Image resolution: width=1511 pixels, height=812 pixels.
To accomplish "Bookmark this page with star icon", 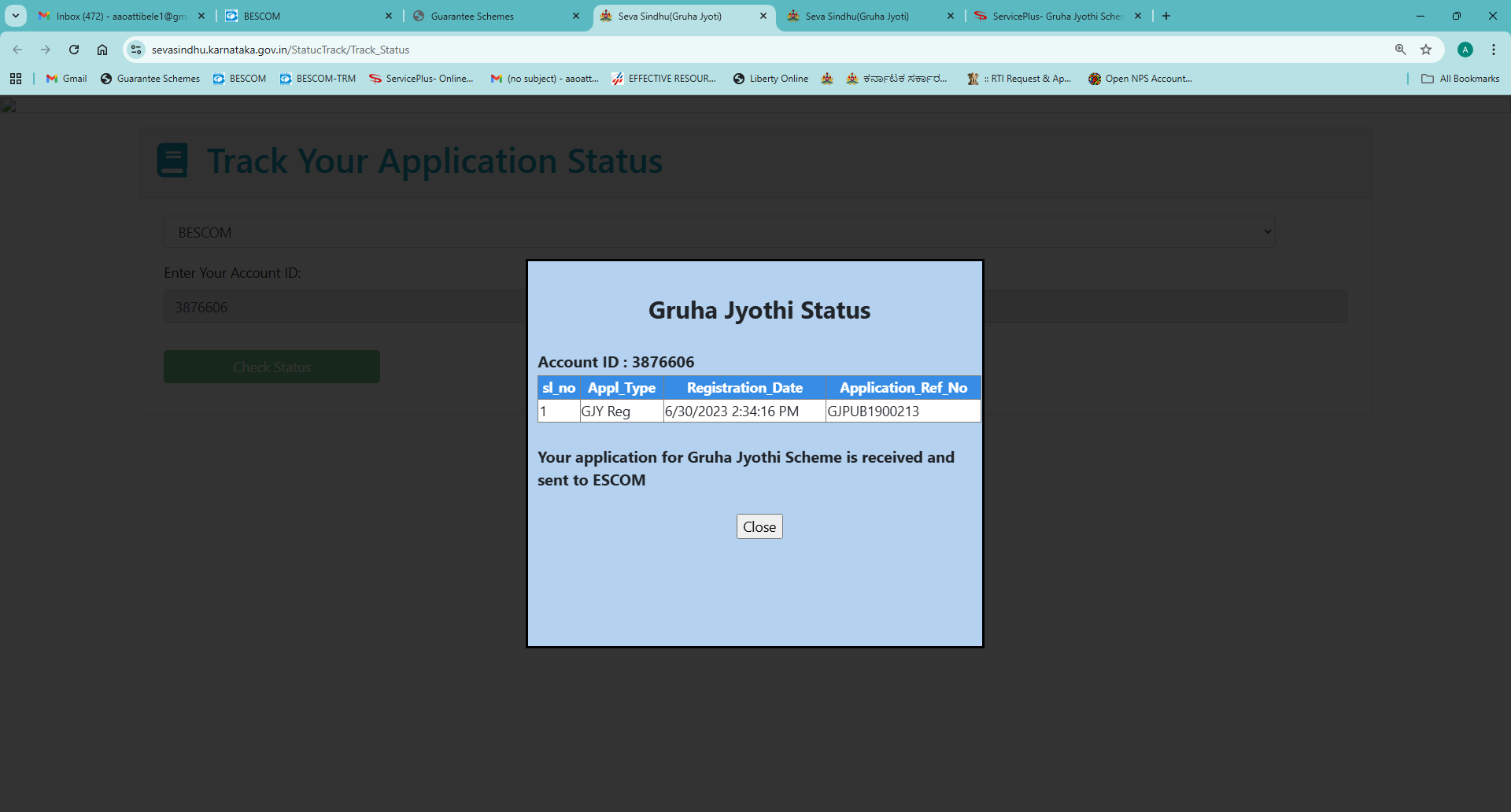I will (x=1425, y=50).
